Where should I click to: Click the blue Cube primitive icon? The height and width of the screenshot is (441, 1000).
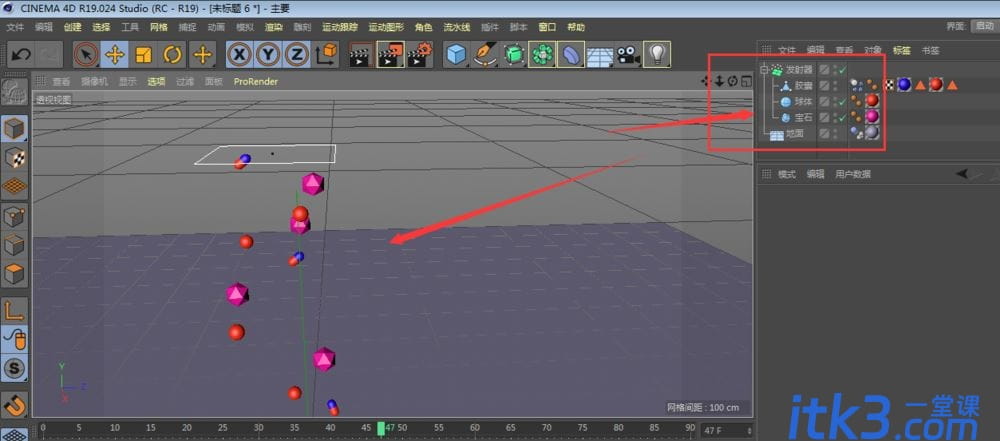[457, 55]
